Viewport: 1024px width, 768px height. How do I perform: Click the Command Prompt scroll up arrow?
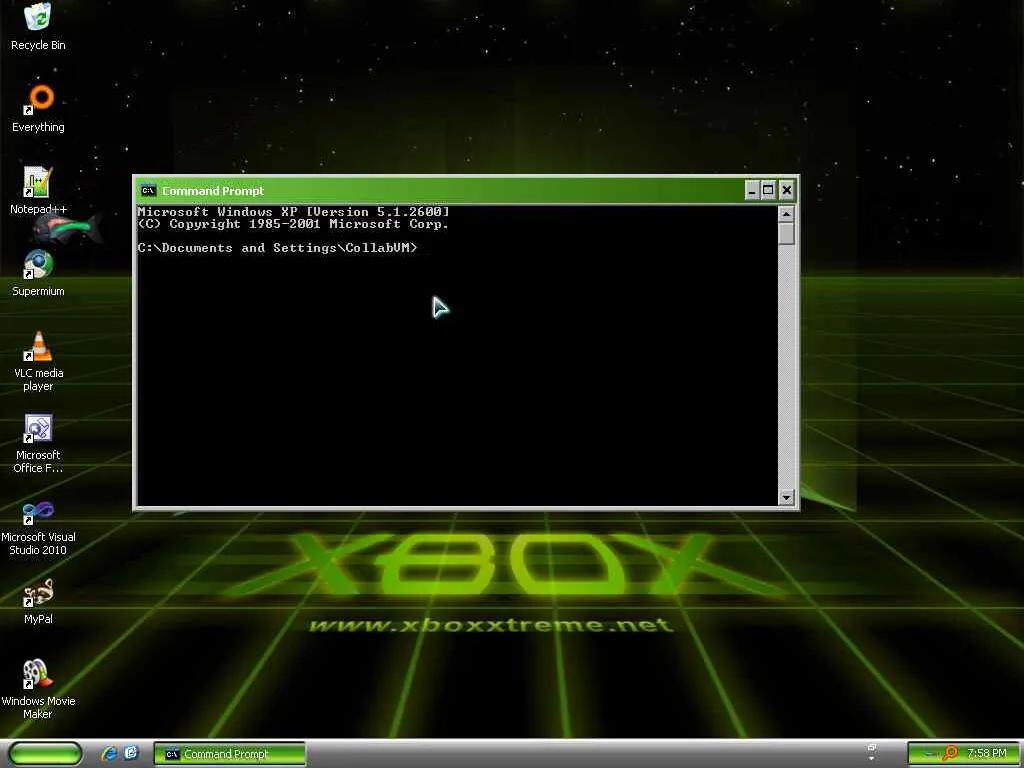786,214
